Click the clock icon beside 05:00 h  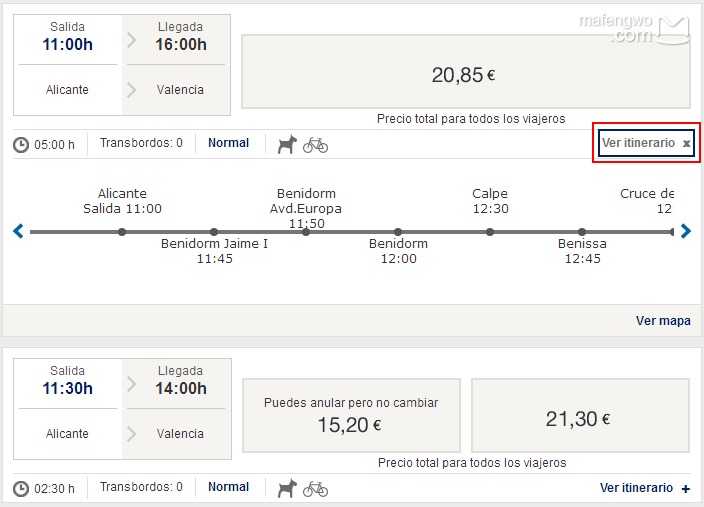tap(21, 145)
